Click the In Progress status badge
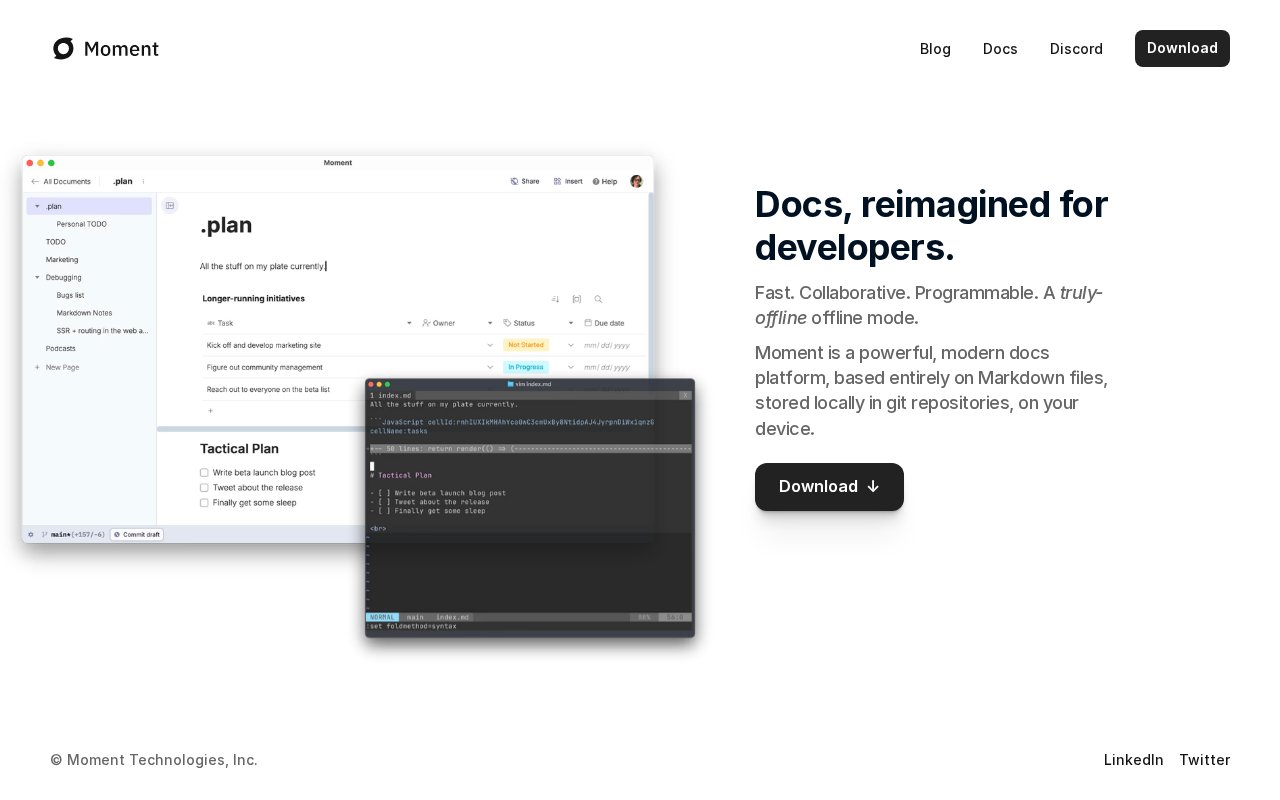1280x800 pixels. [525, 367]
